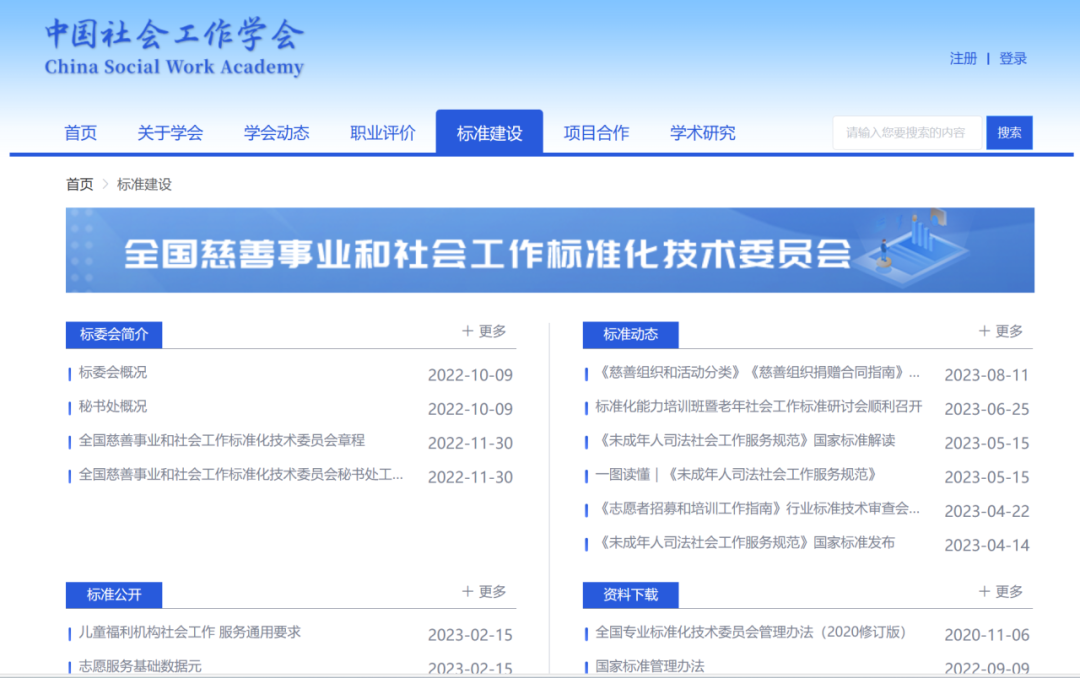Click the 搜索 search button
The image size is (1080, 678).
(1009, 133)
